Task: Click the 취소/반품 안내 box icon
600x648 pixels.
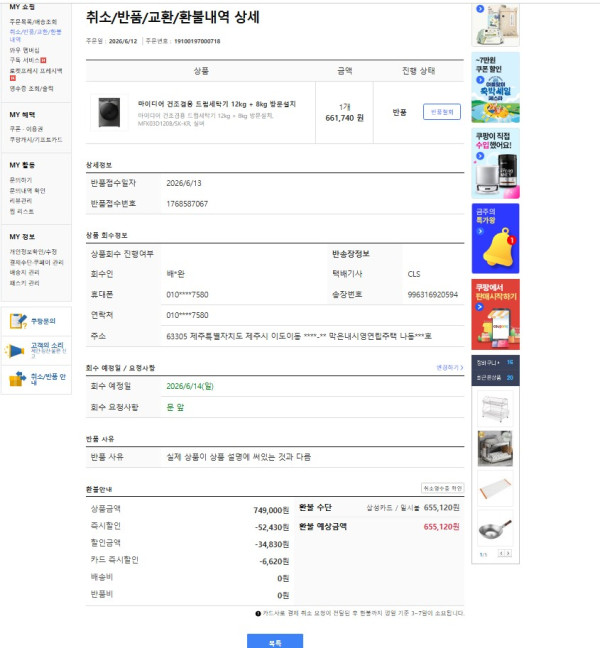Action: coord(17,379)
